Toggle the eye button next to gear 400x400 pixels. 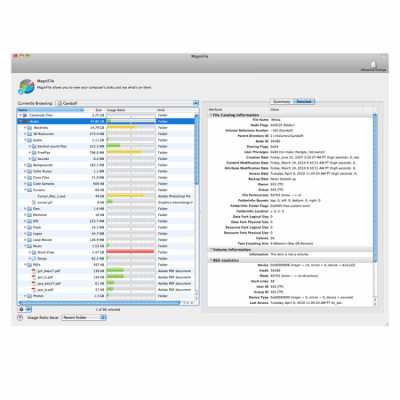pyautogui.click(x=29, y=309)
